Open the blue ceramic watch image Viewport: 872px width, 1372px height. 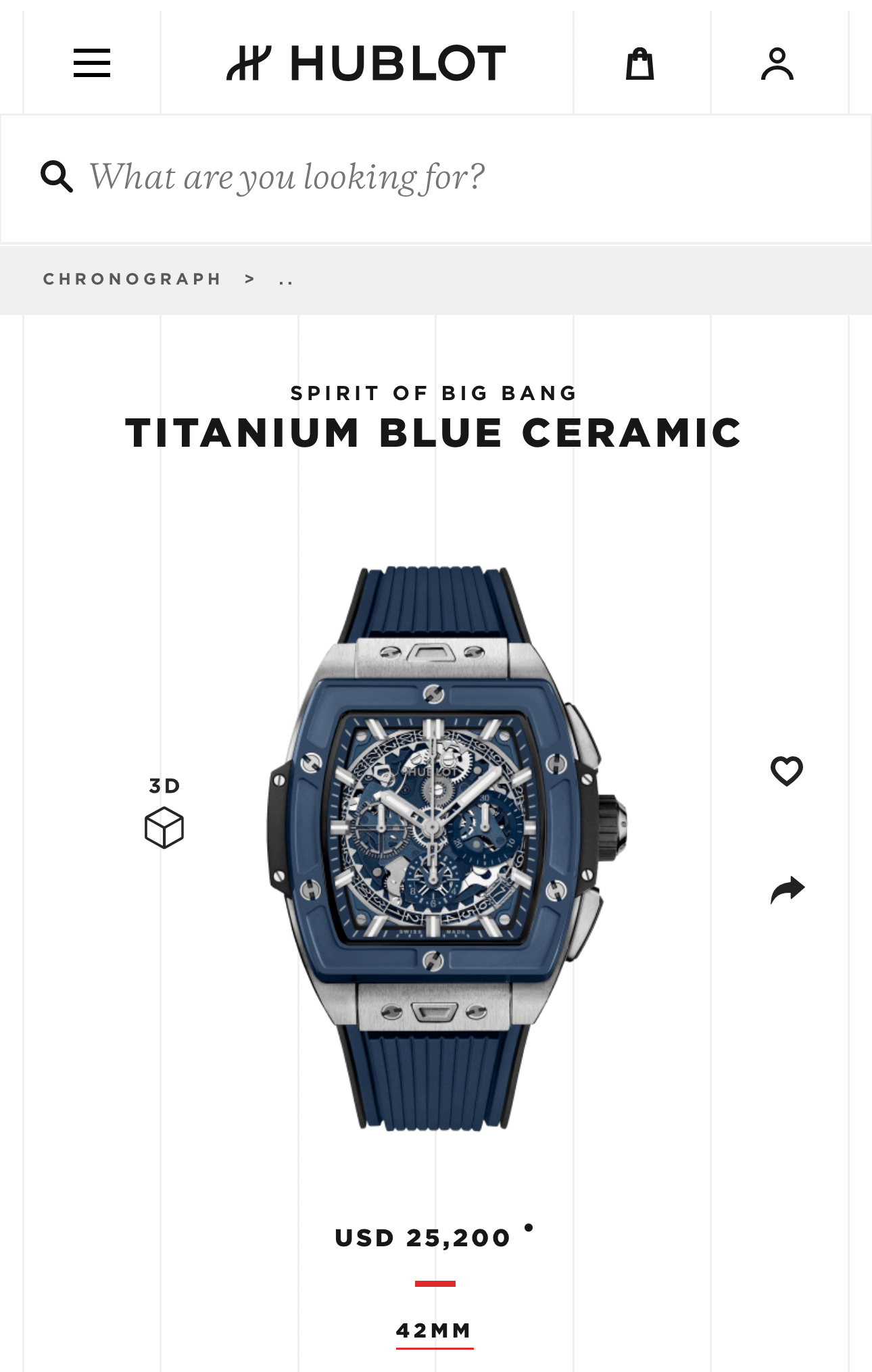(x=446, y=848)
